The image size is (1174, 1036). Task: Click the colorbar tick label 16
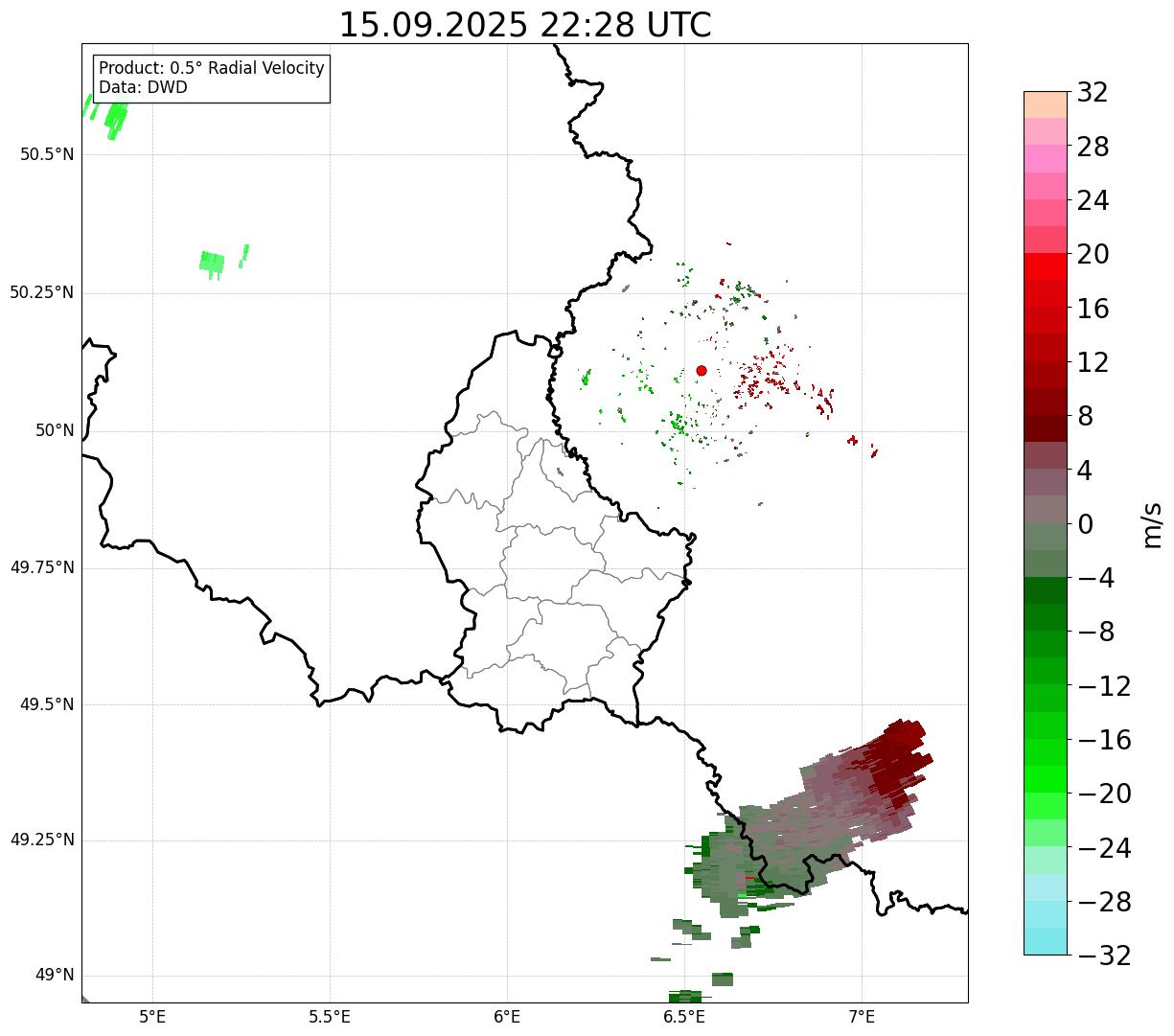(1093, 309)
